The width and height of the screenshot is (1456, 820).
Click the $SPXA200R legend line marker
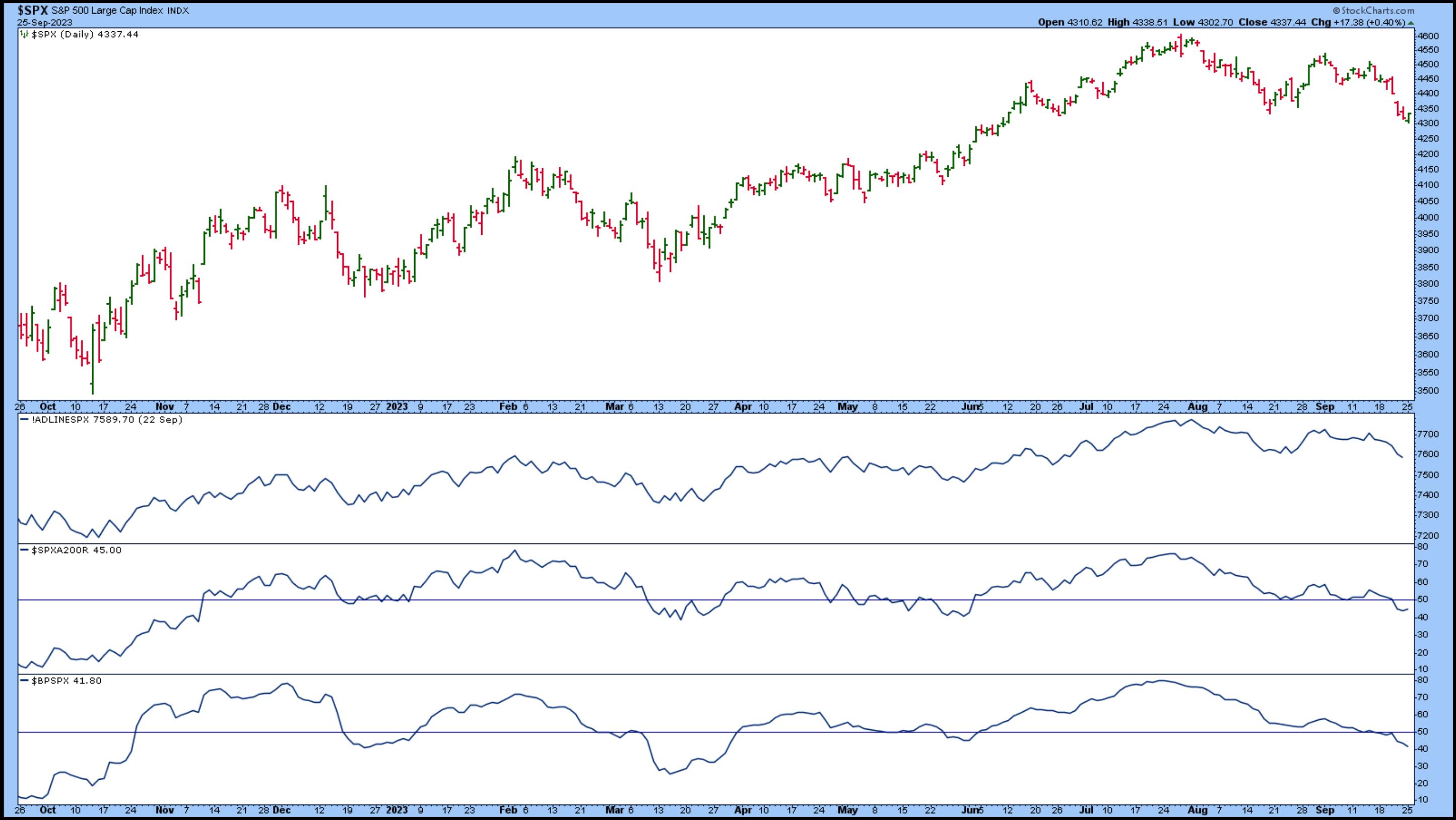[x=24, y=551]
